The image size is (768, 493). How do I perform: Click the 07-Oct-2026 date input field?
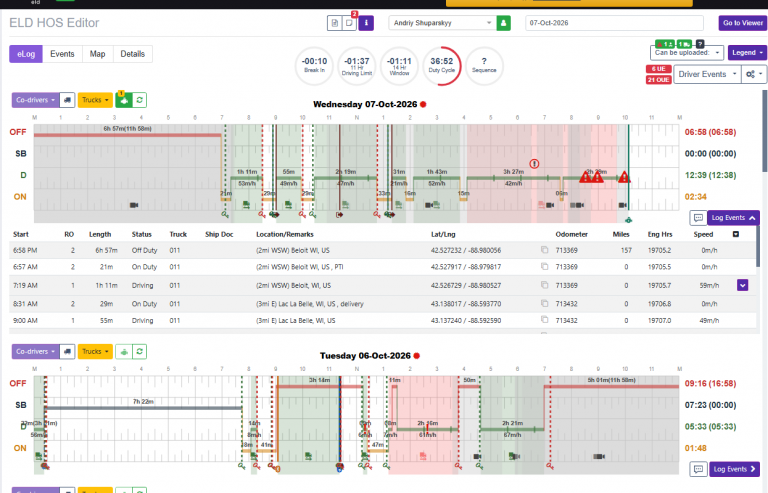tap(614, 23)
